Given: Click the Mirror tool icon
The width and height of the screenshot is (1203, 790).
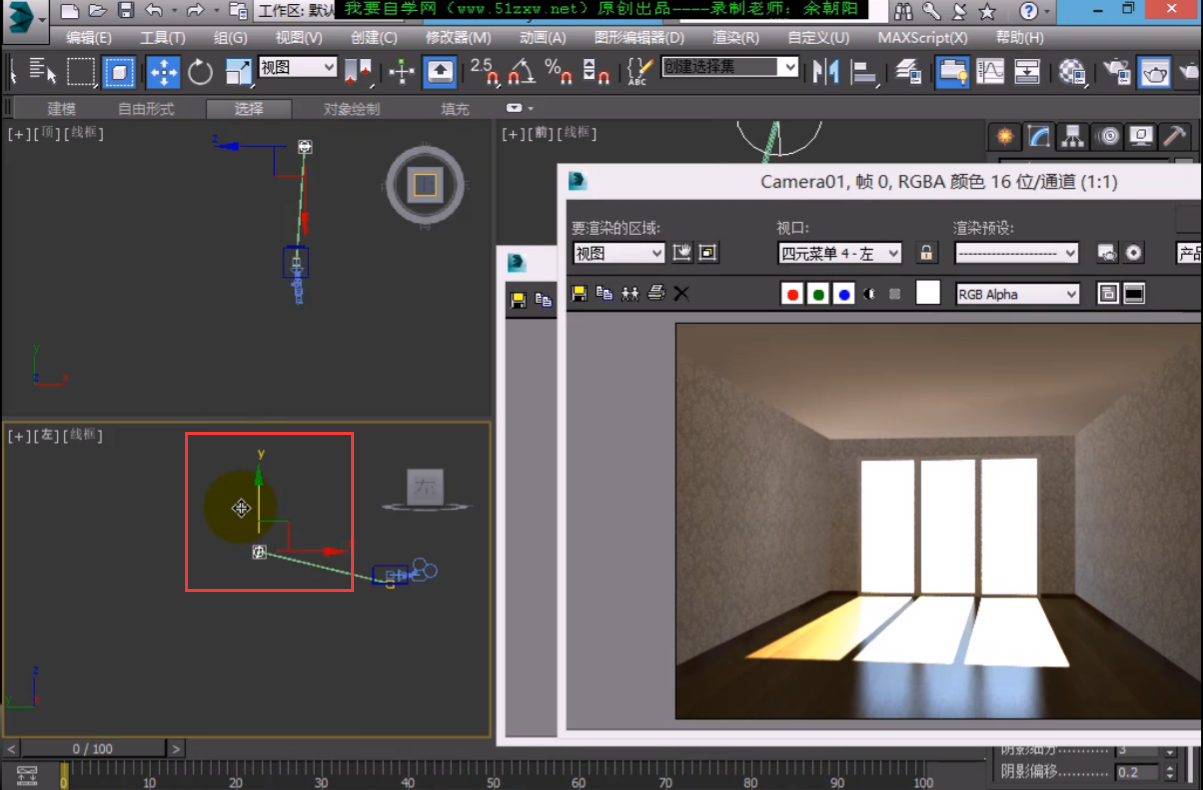Looking at the screenshot, I should pos(826,72).
